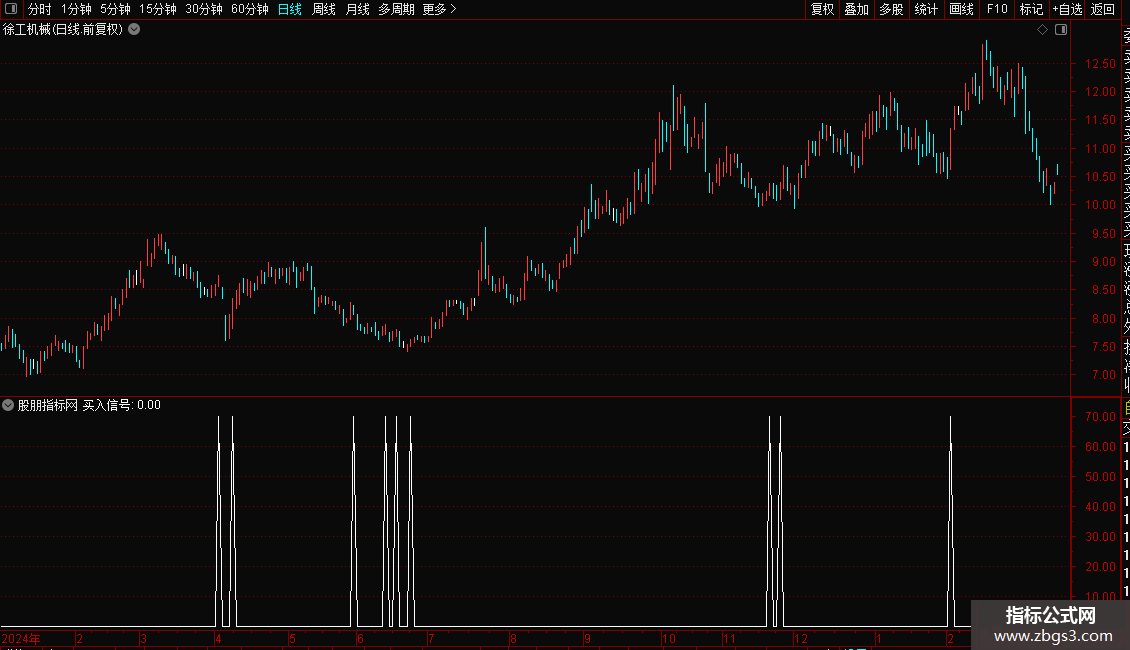Viewport: 1130px width, 650px height.
Task: Click the 10.00 price axis label
Action: point(1100,205)
